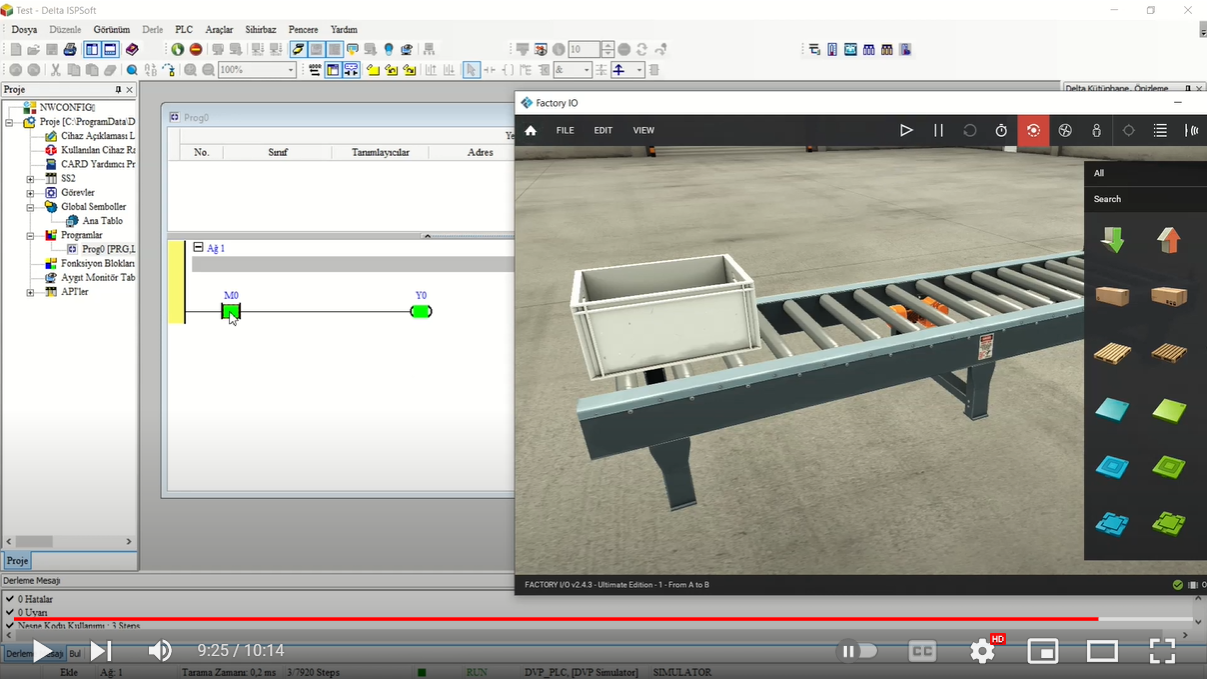This screenshot has height=679, width=1207.
Task: Select NWCONFIG in the project tree
Action: 67,107
